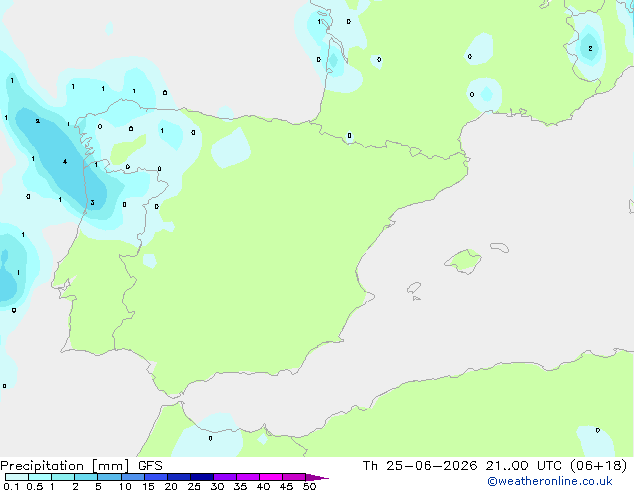Pick the 45–50 mm legend swatch
Viewport: 634px width, 490px height.
[x=294, y=477]
